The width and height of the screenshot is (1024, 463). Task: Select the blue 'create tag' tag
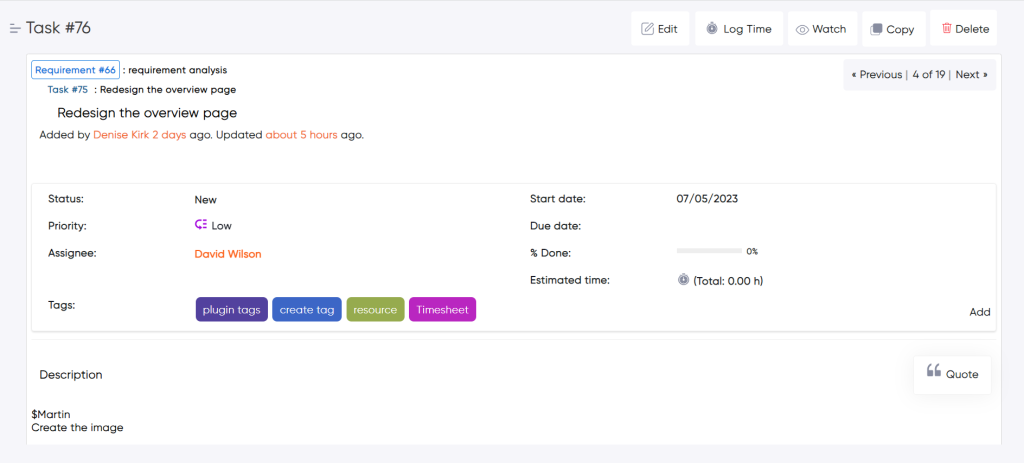click(307, 310)
